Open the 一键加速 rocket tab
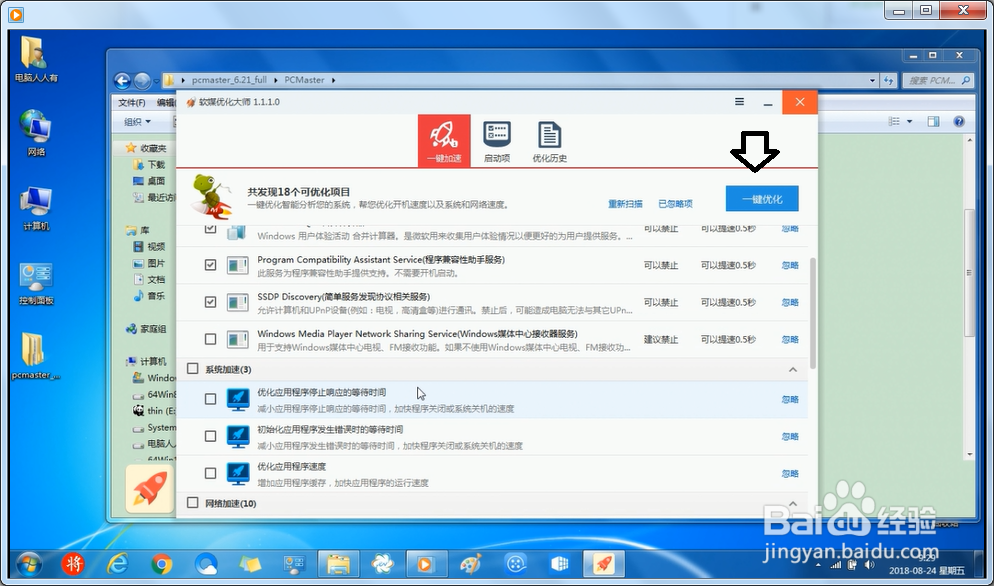The height and width of the screenshot is (586, 994). pos(444,140)
